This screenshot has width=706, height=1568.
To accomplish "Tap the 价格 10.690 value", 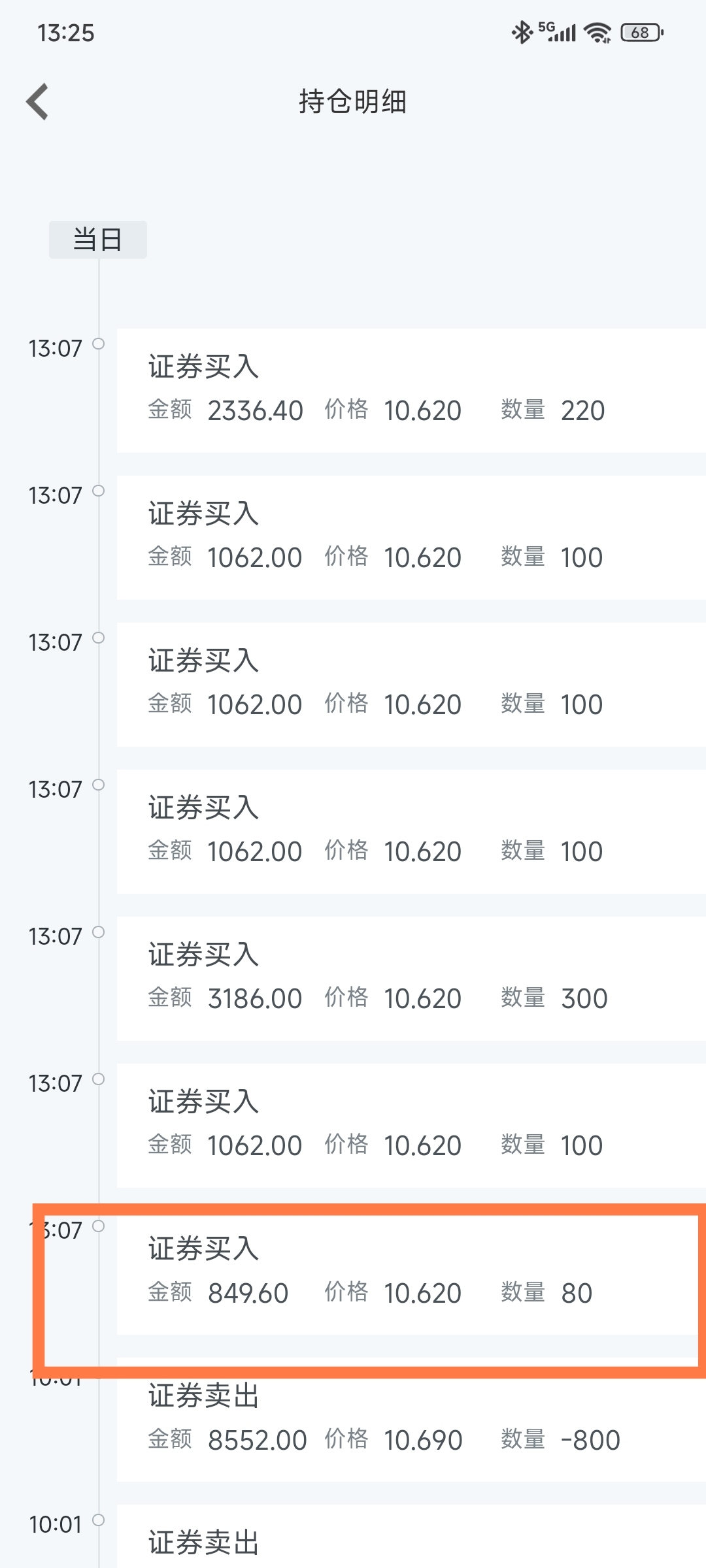I will tap(423, 1440).
